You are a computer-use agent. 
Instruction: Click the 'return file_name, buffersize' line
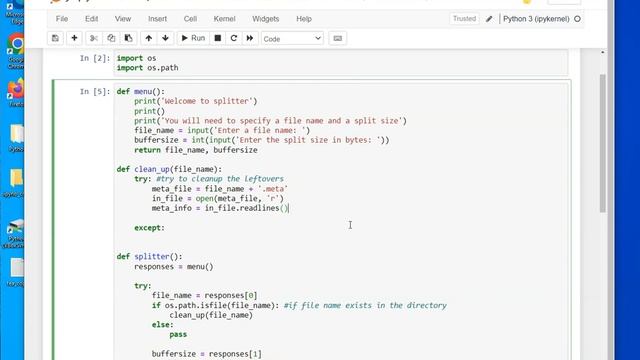[196, 150]
